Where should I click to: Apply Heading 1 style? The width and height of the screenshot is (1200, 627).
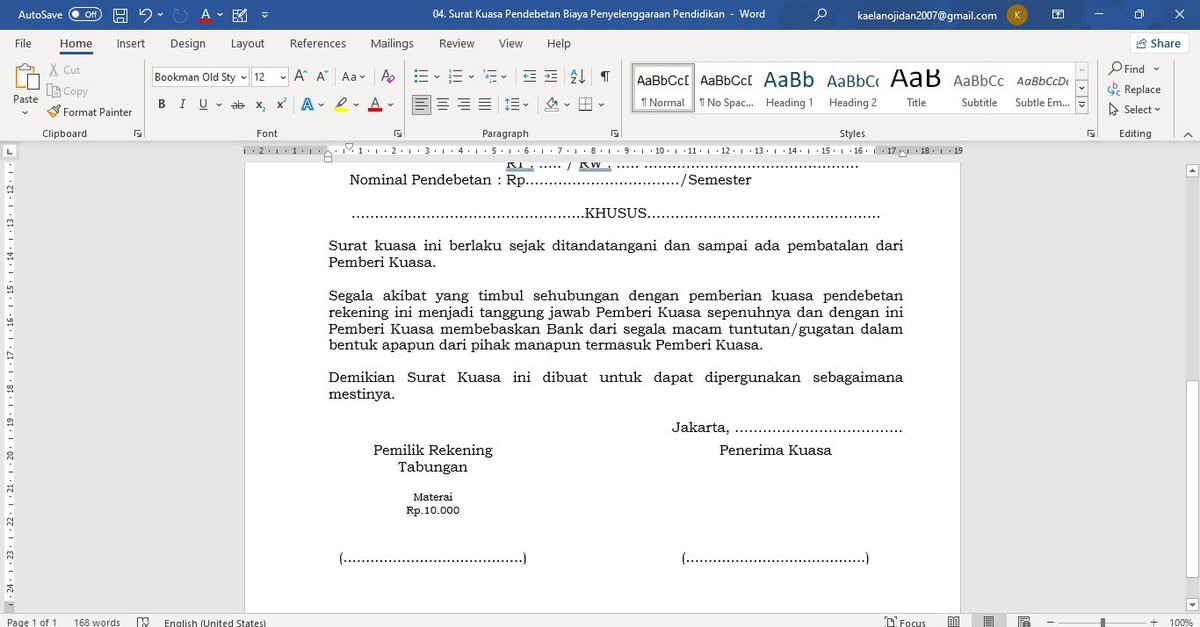[x=789, y=88]
